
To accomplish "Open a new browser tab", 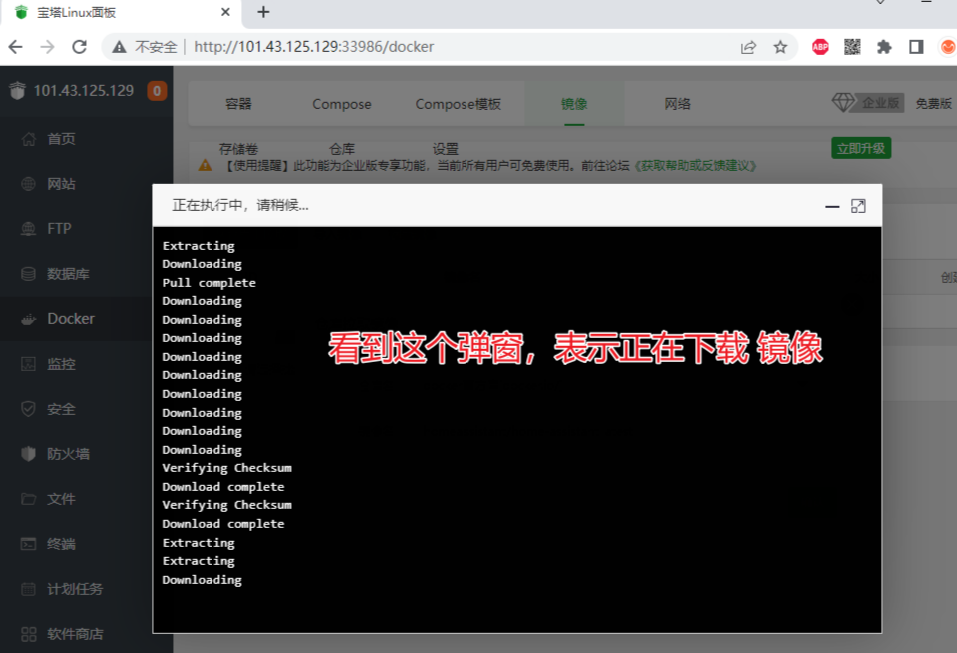I will point(264,12).
